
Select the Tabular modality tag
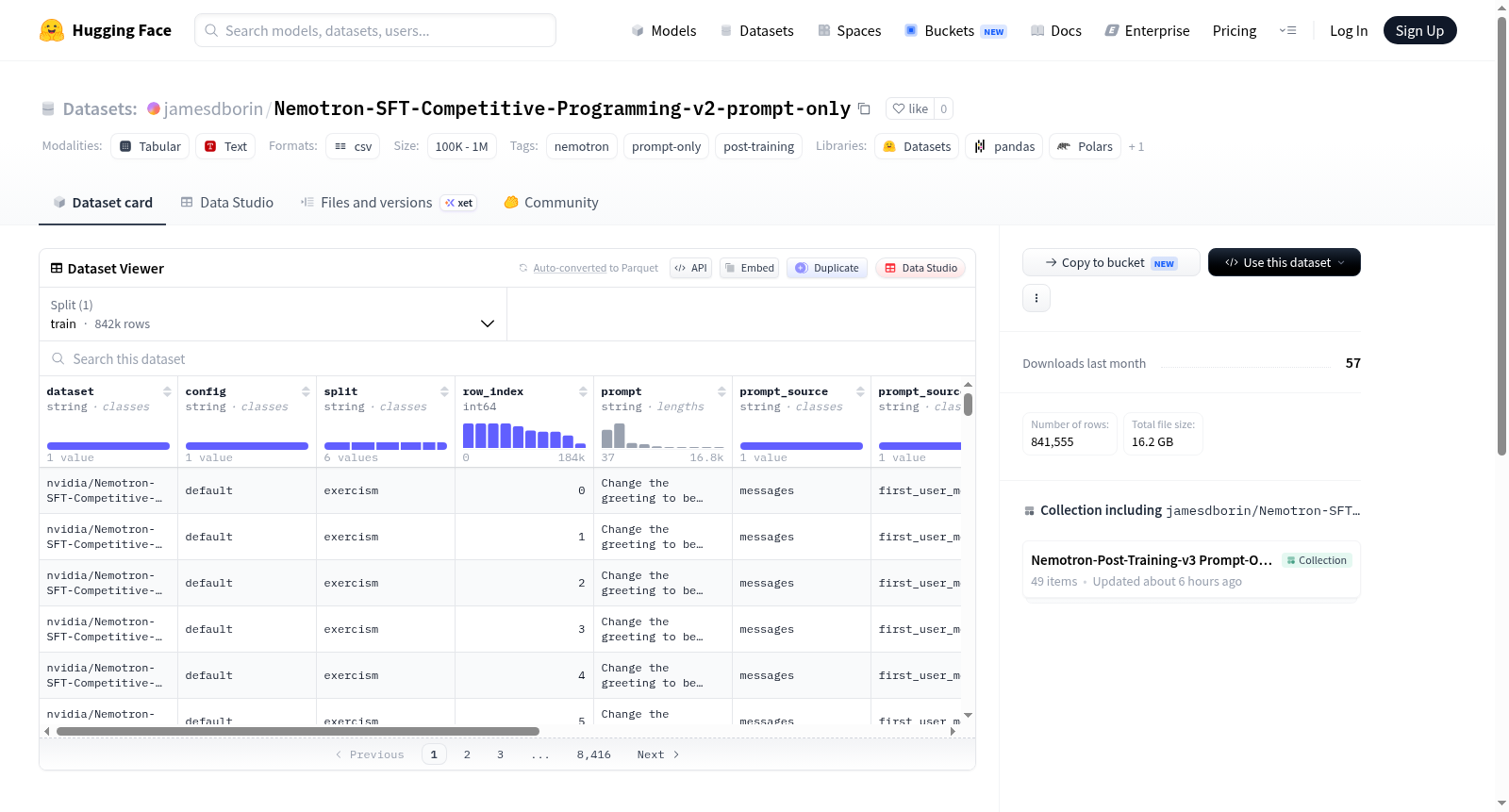click(x=150, y=146)
